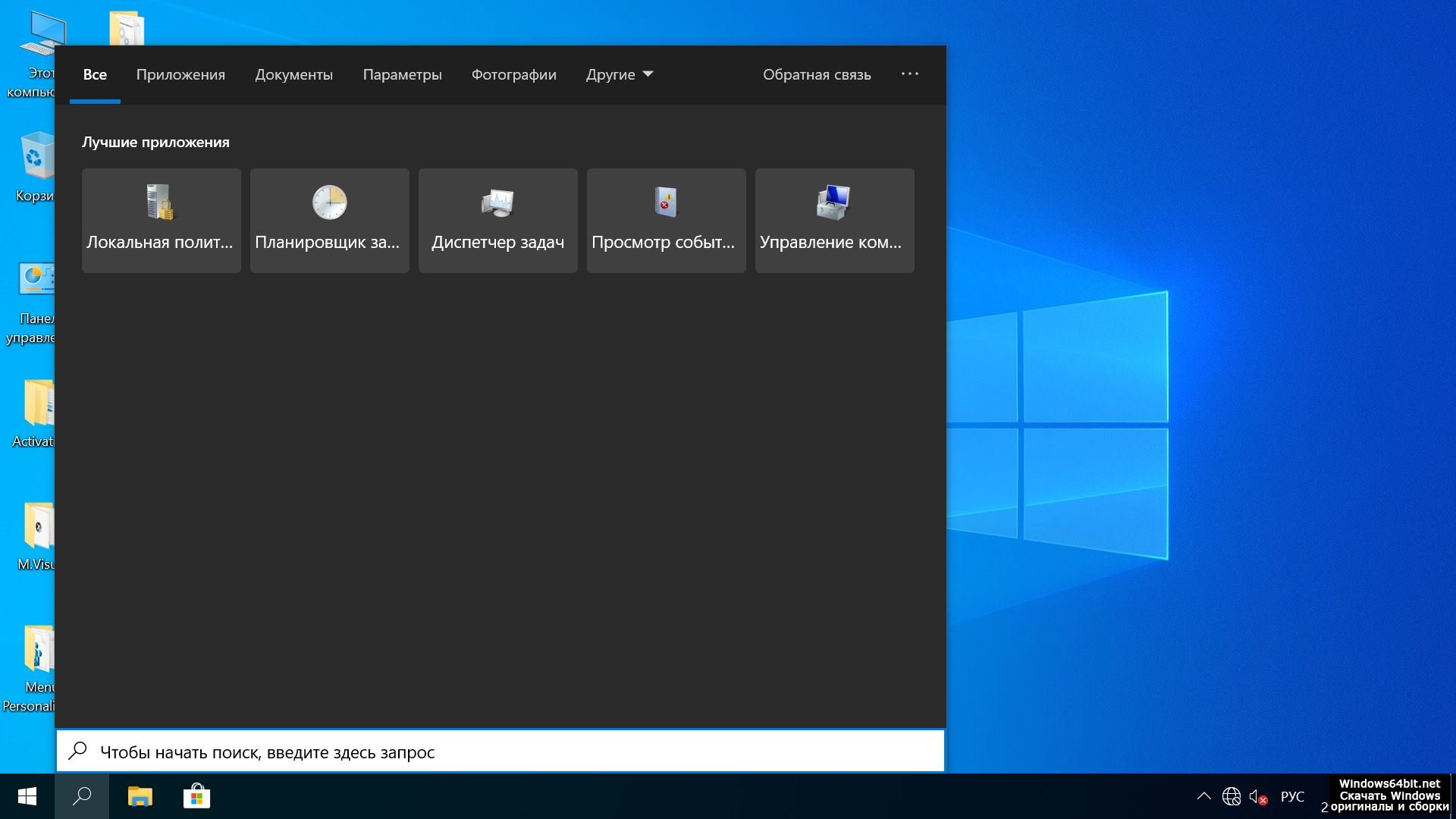
Task: Launch Планировщик заданий app tile
Action: 329,220
